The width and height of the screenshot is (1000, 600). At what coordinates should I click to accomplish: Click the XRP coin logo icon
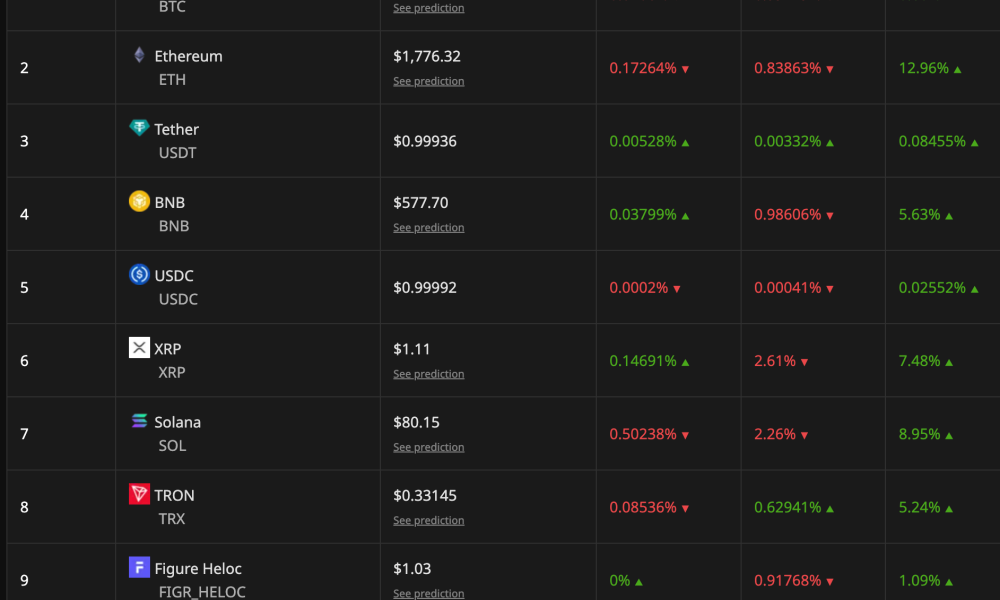(139, 348)
